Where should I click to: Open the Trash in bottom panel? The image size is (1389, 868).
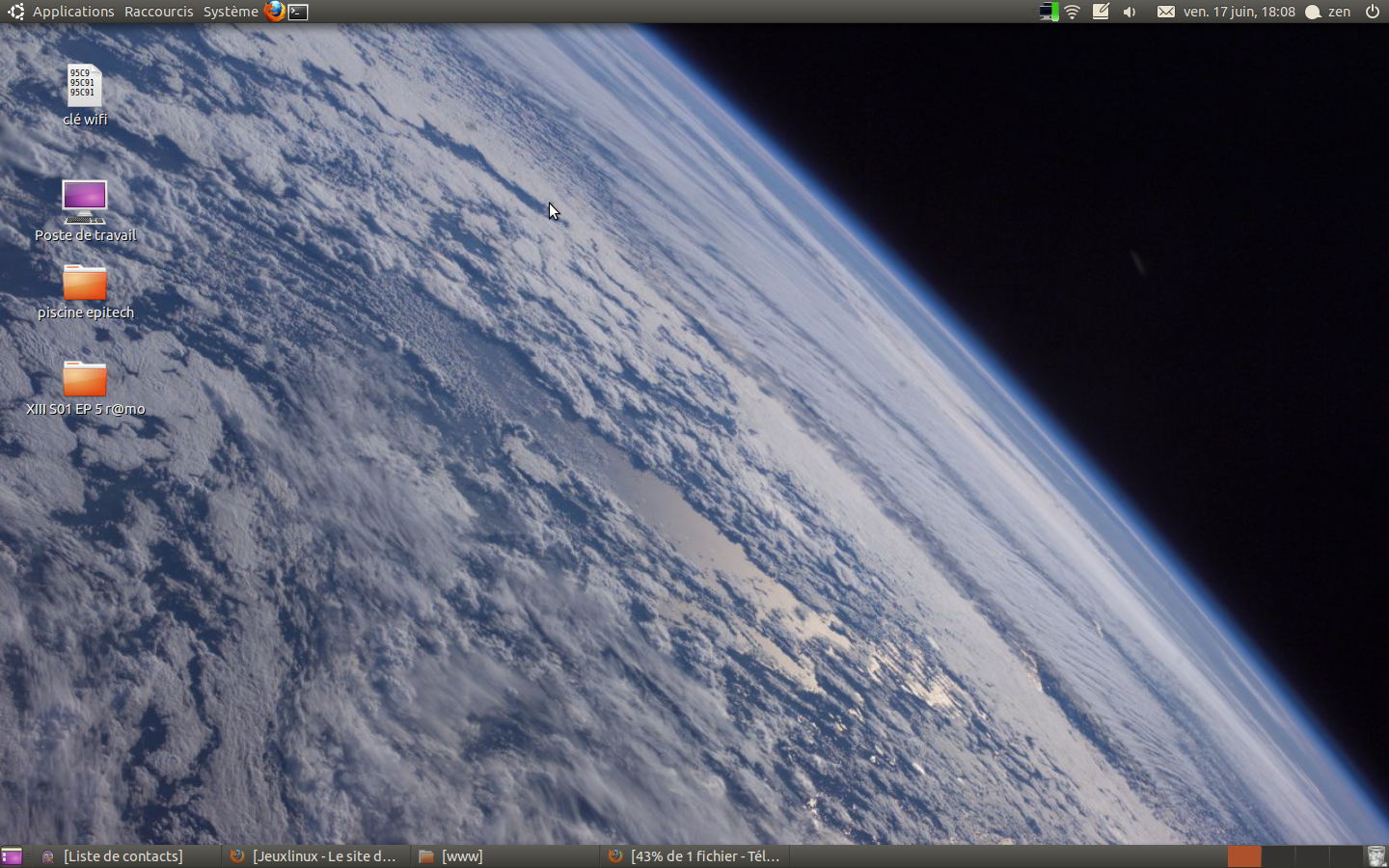tap(1375, 856)
